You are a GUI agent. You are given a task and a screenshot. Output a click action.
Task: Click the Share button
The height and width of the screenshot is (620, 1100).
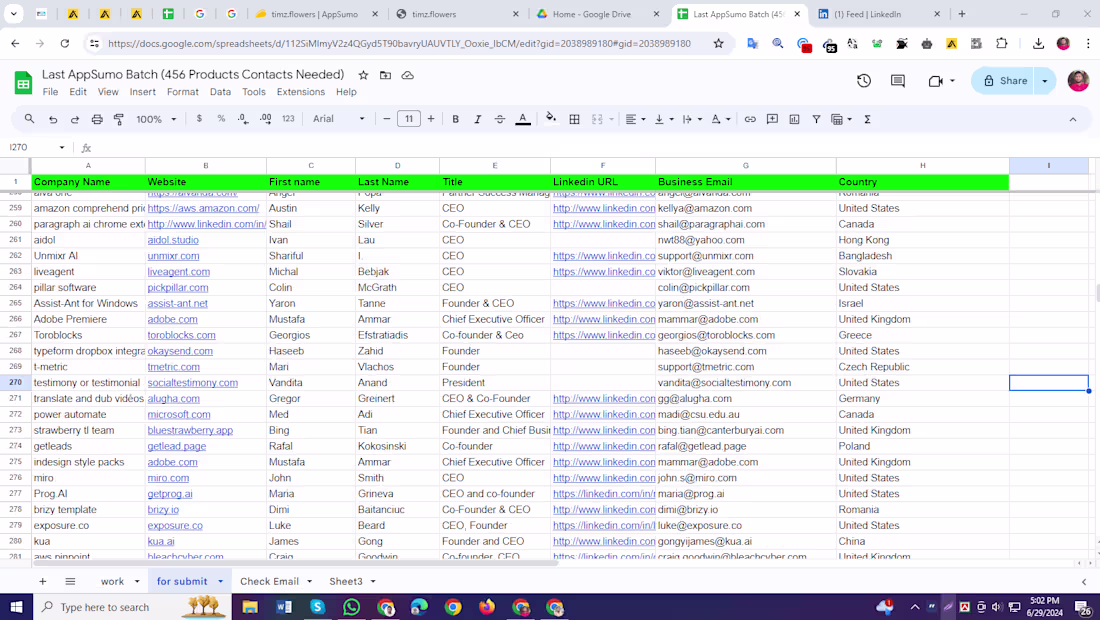[1005, 81]
